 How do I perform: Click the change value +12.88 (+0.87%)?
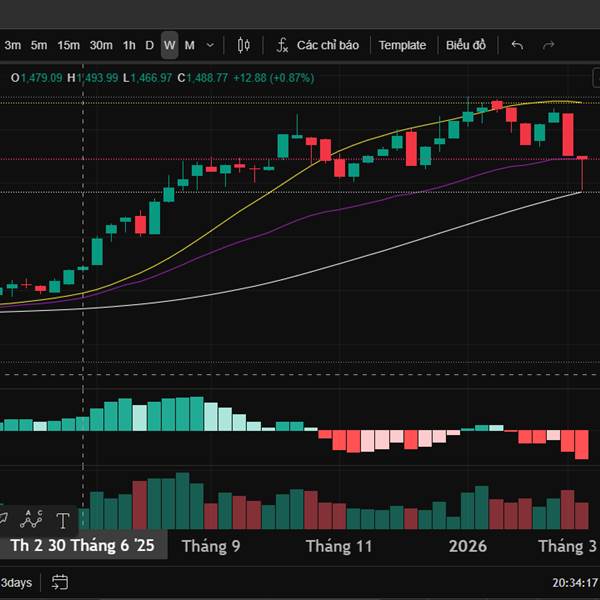click(x=274, y=78)
